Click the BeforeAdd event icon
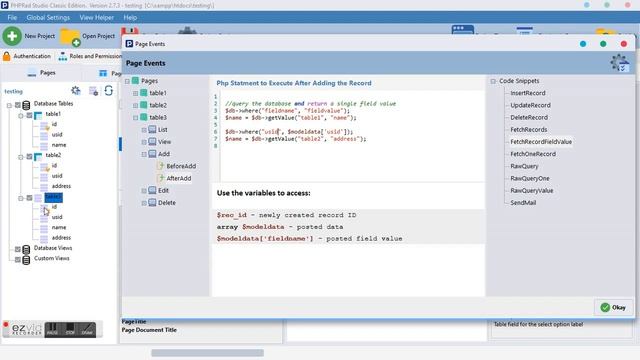 click(x=161, y=166)
